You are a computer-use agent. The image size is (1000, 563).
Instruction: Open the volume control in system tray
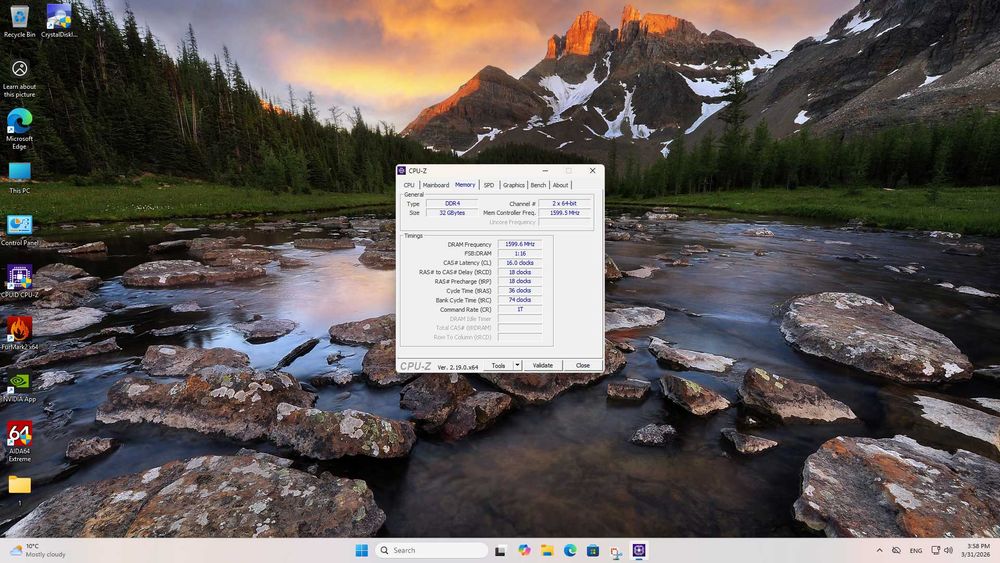pyautogui.click(x=948, y=550)
